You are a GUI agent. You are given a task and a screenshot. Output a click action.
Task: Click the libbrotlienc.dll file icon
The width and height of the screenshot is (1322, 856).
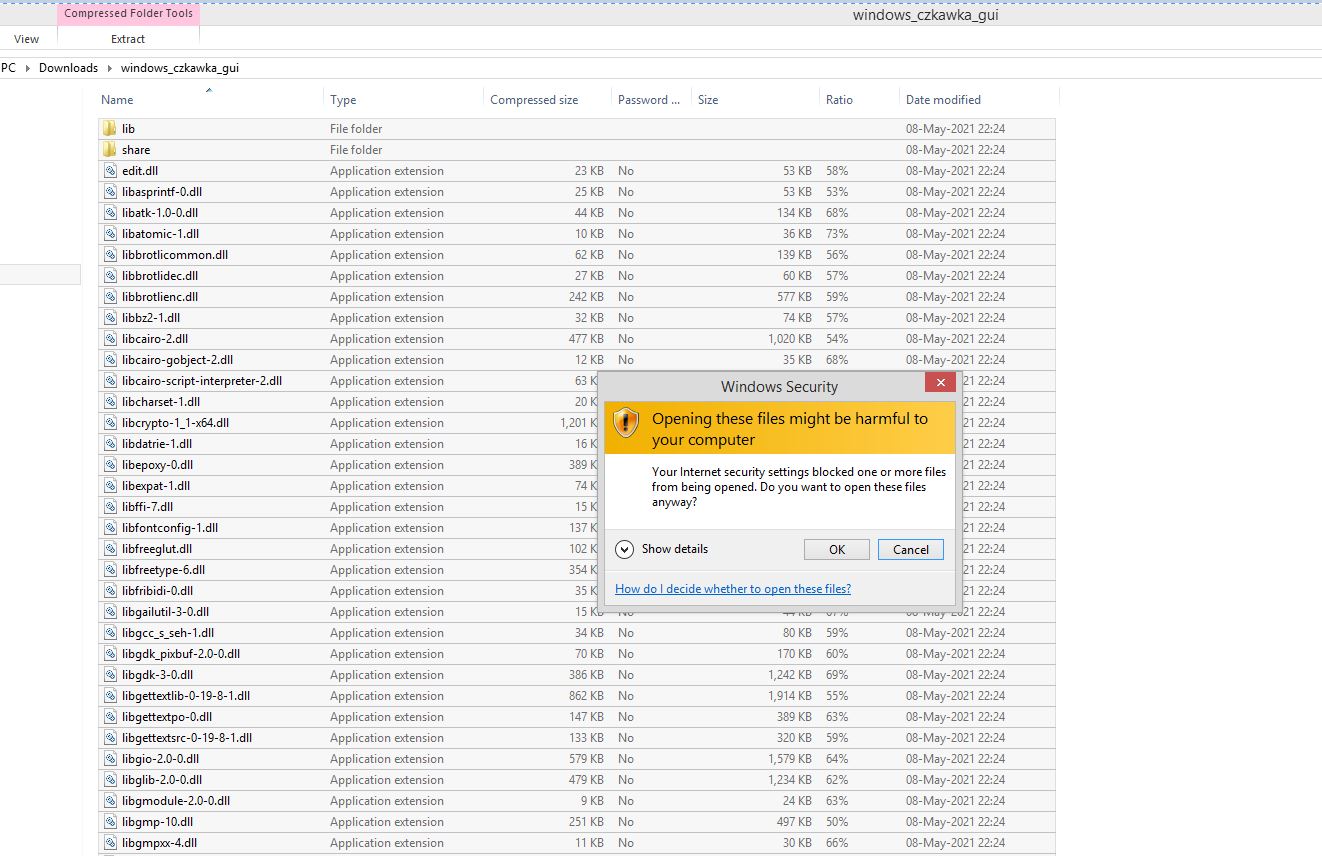click(x=110, y=297)
